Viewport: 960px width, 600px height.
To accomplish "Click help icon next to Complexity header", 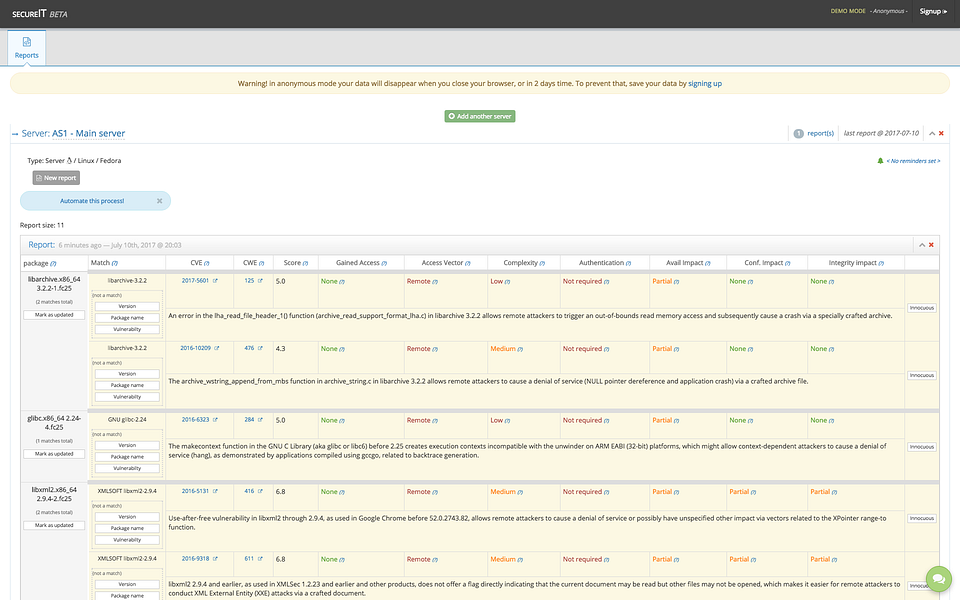I will coord(542,263).
